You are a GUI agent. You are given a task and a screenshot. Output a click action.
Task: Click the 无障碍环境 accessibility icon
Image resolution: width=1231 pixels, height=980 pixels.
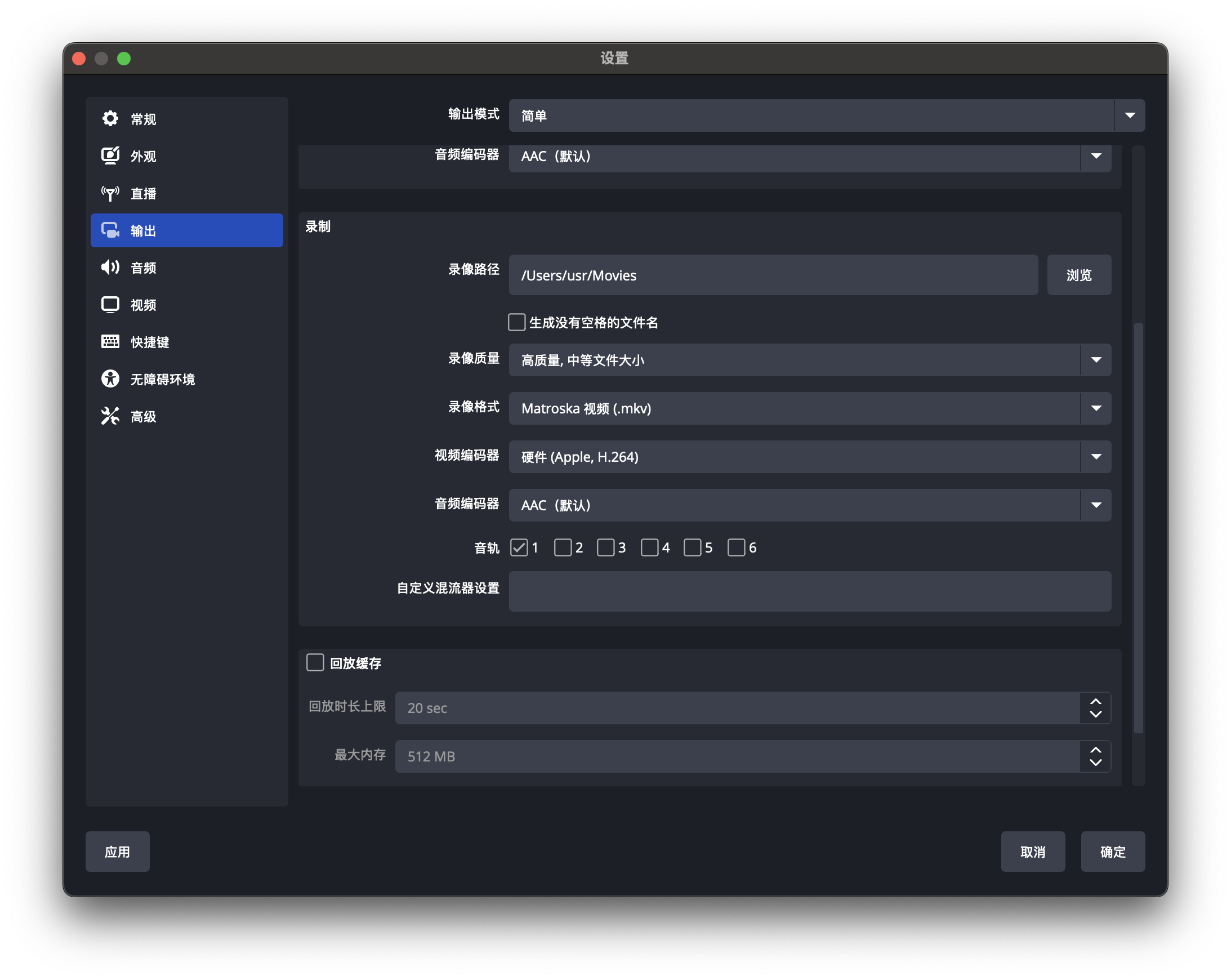pos(110,378)
